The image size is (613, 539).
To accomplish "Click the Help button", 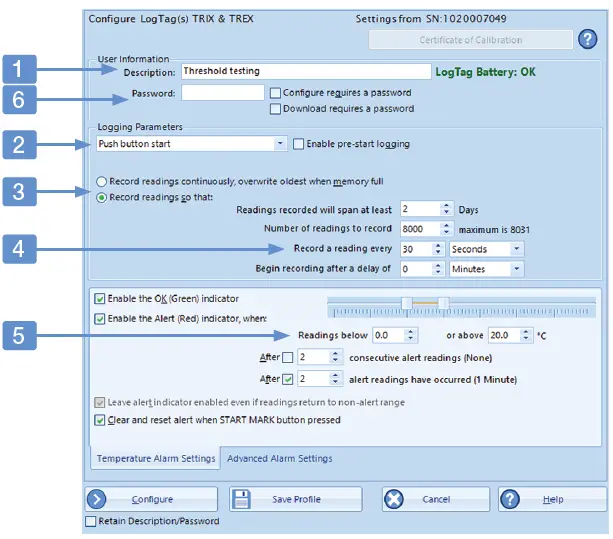I will [x=552, y=499].
